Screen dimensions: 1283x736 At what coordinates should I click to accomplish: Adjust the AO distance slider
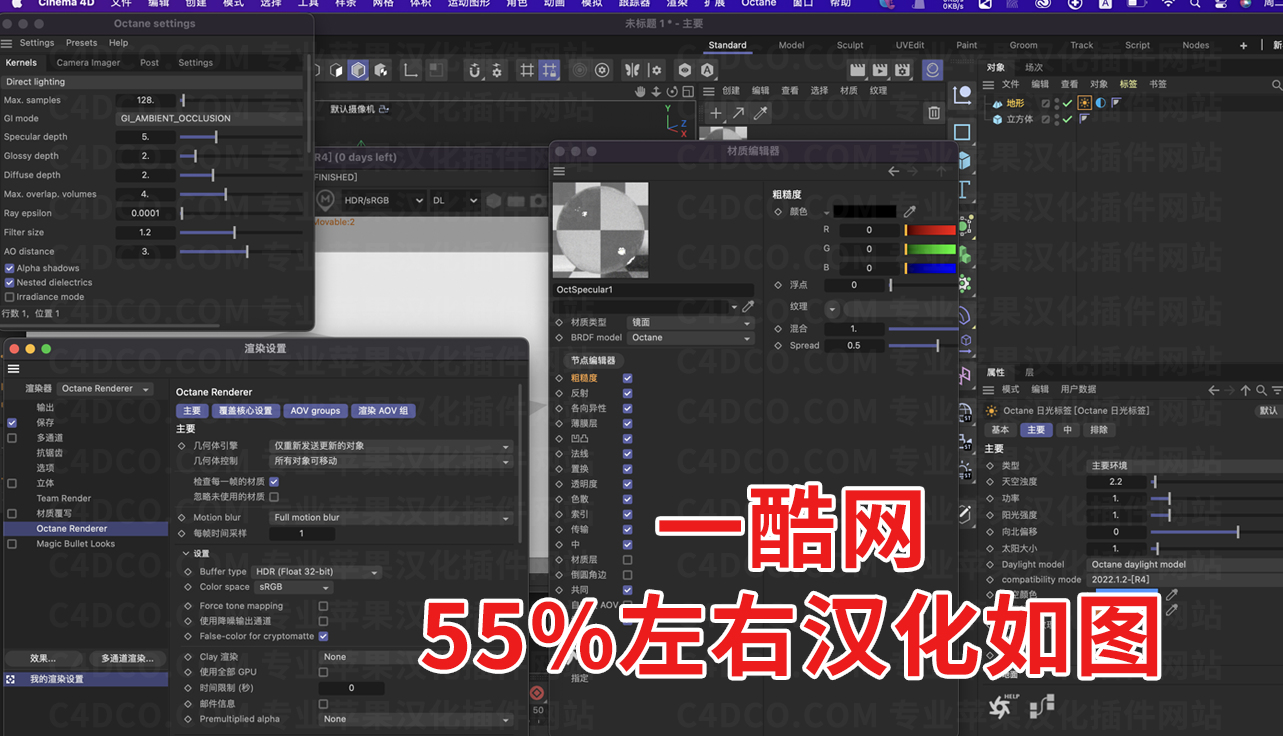click(x=241, y=252)
